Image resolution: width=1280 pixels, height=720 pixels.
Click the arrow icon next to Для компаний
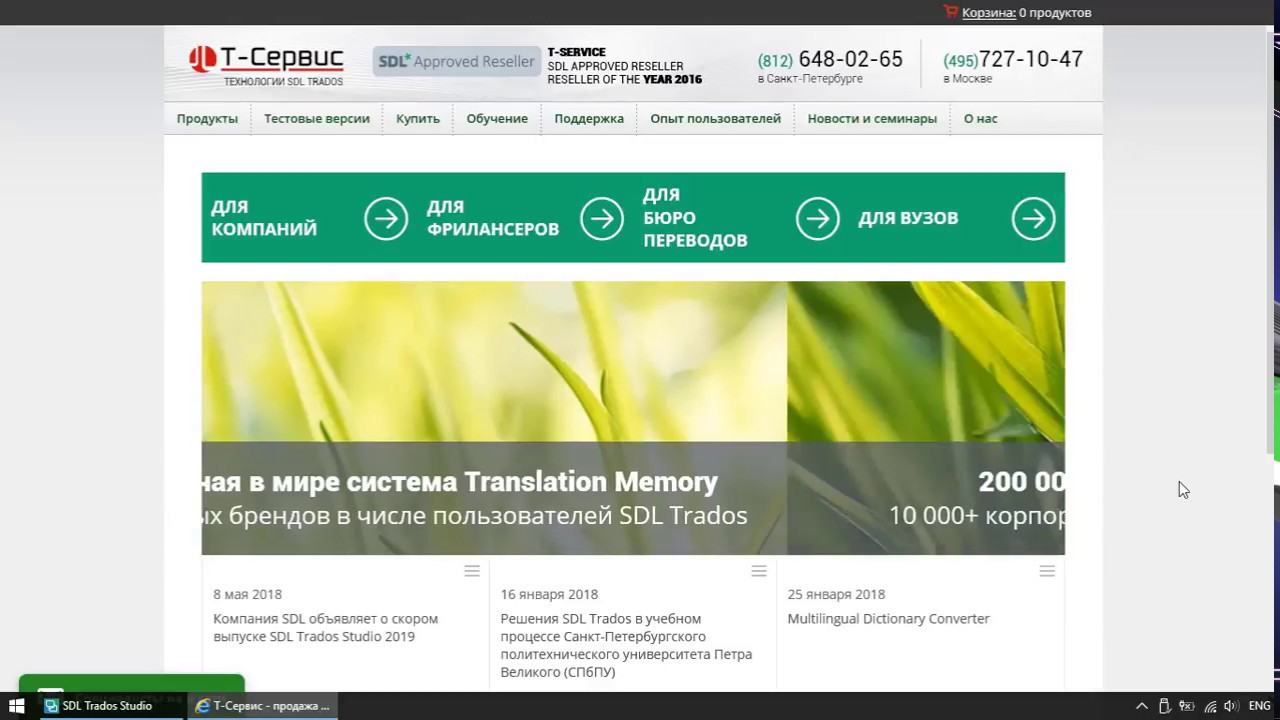tap(386, 218)
